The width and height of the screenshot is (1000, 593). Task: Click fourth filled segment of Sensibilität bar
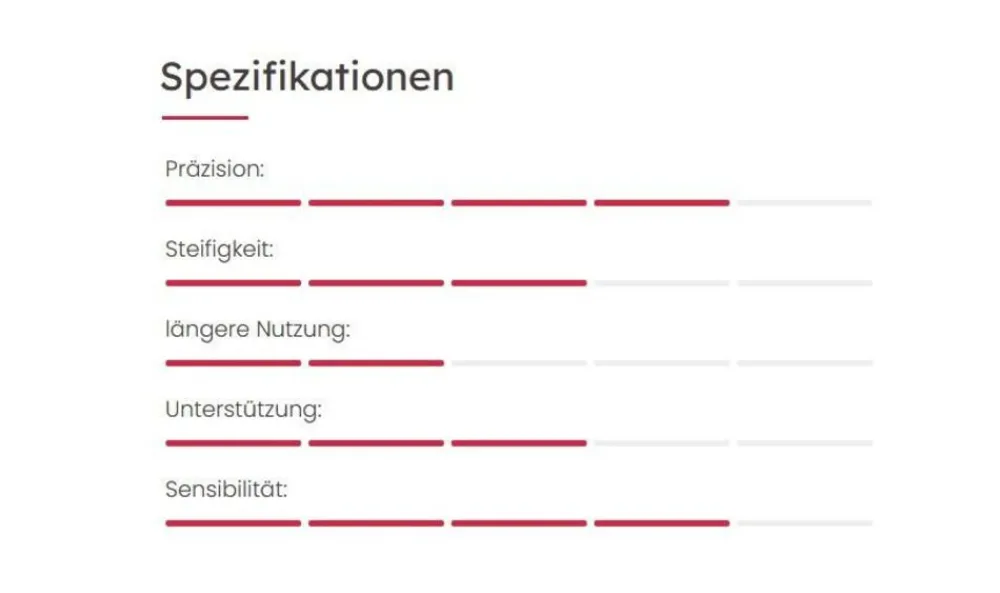[x=661, y=523]
